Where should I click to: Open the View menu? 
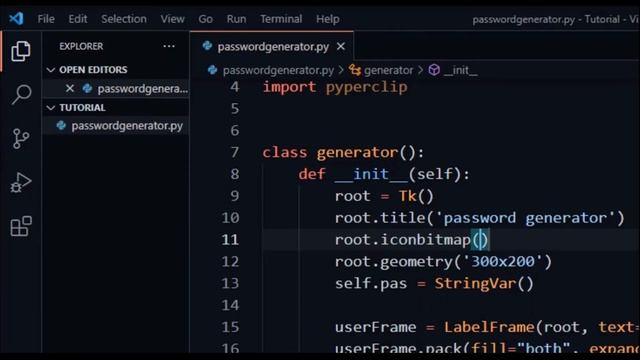point(172,19)
